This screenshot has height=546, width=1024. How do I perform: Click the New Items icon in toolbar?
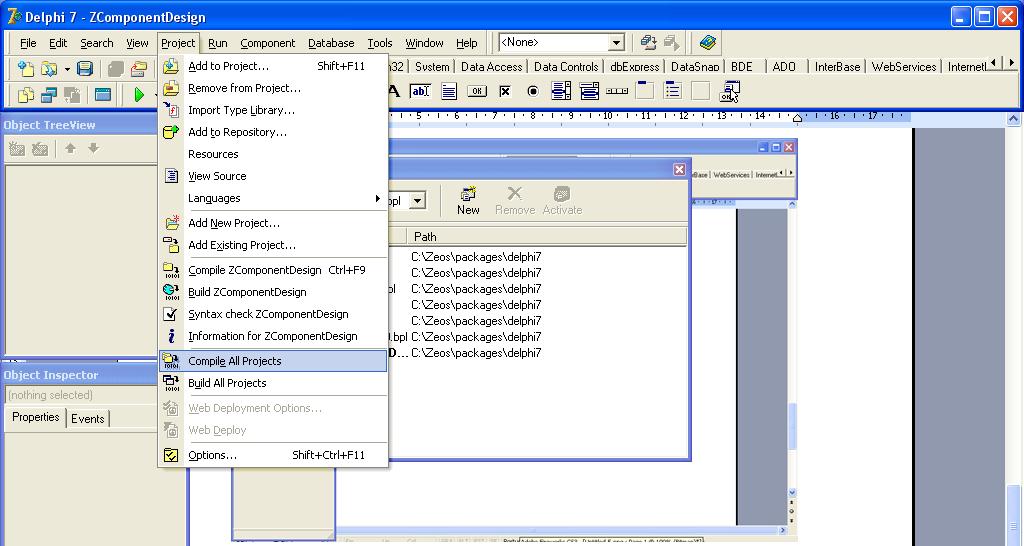pyautogui.click(x=25, y=69)
